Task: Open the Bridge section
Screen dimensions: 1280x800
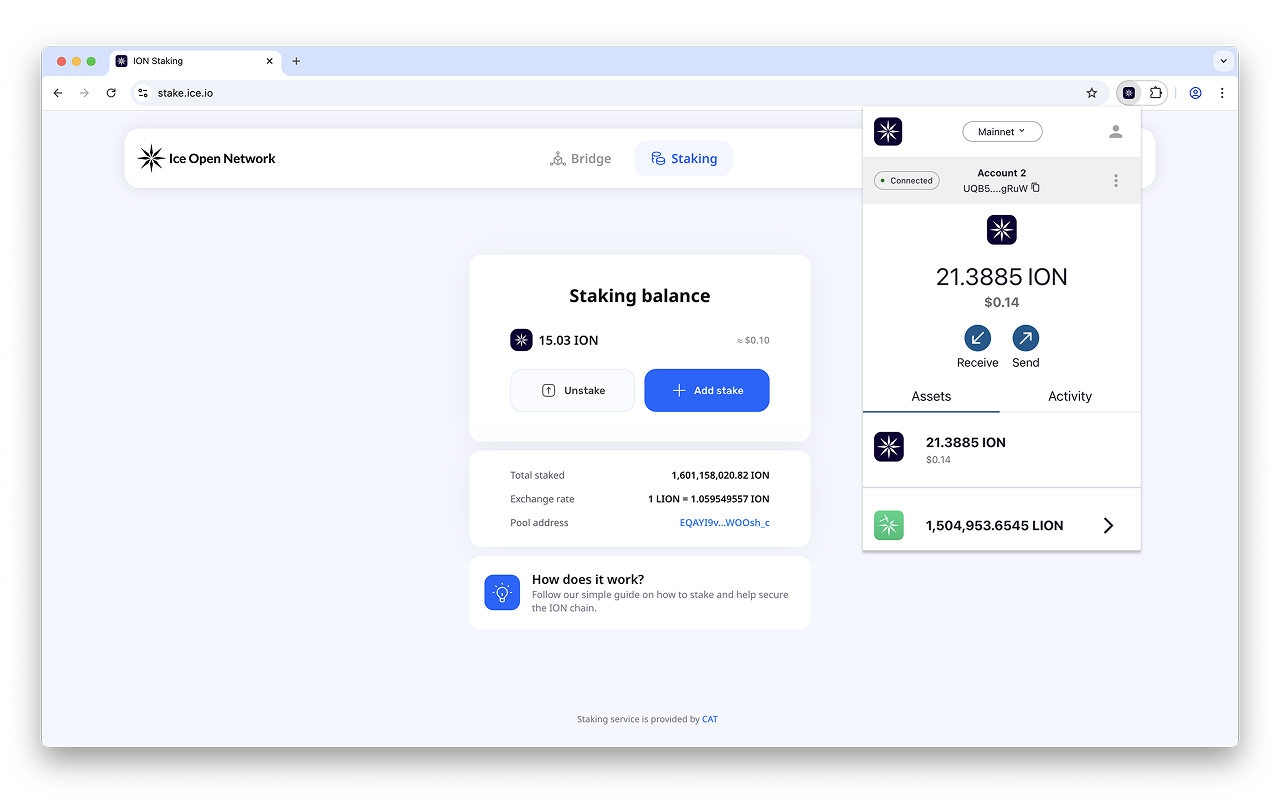Action: (x=580, y=158)
